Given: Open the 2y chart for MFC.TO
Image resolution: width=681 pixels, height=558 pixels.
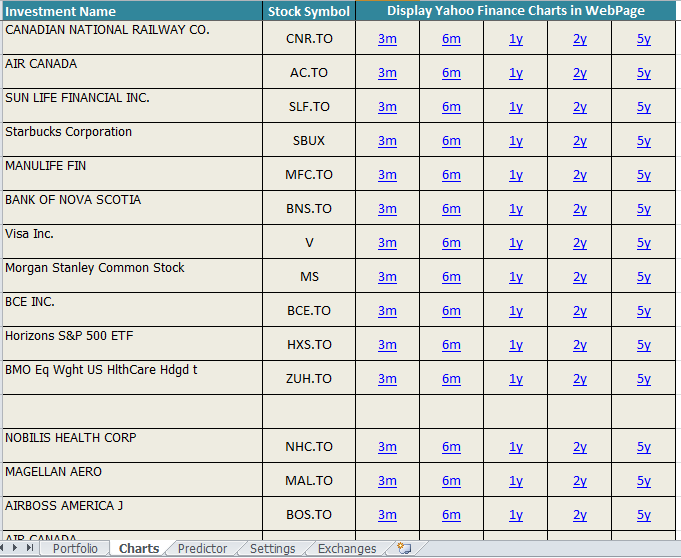Looking at the screenshot, I should coord(580,175).
